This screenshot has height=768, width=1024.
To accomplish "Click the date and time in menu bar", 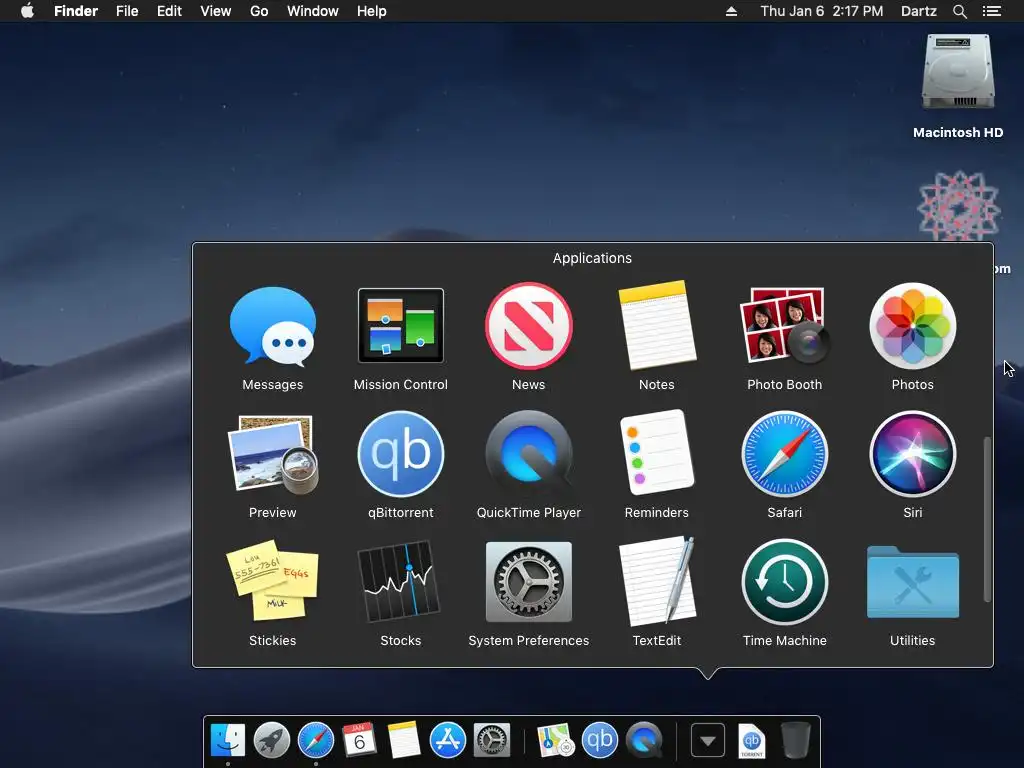I will 822,11.
